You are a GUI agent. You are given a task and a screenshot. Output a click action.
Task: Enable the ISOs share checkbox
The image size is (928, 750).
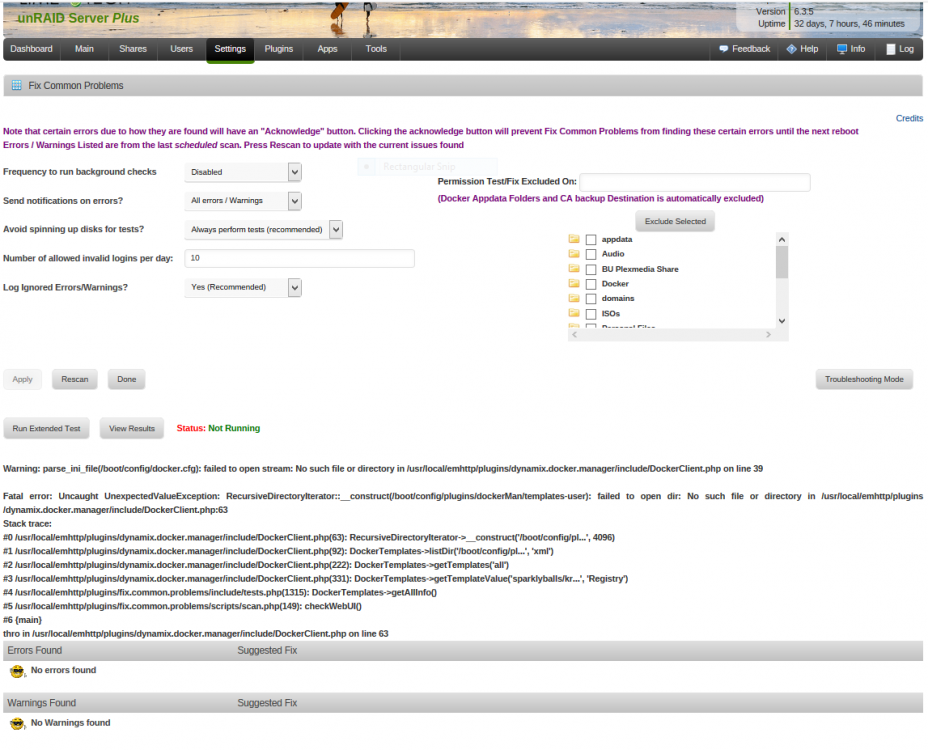tap(591, 314)
